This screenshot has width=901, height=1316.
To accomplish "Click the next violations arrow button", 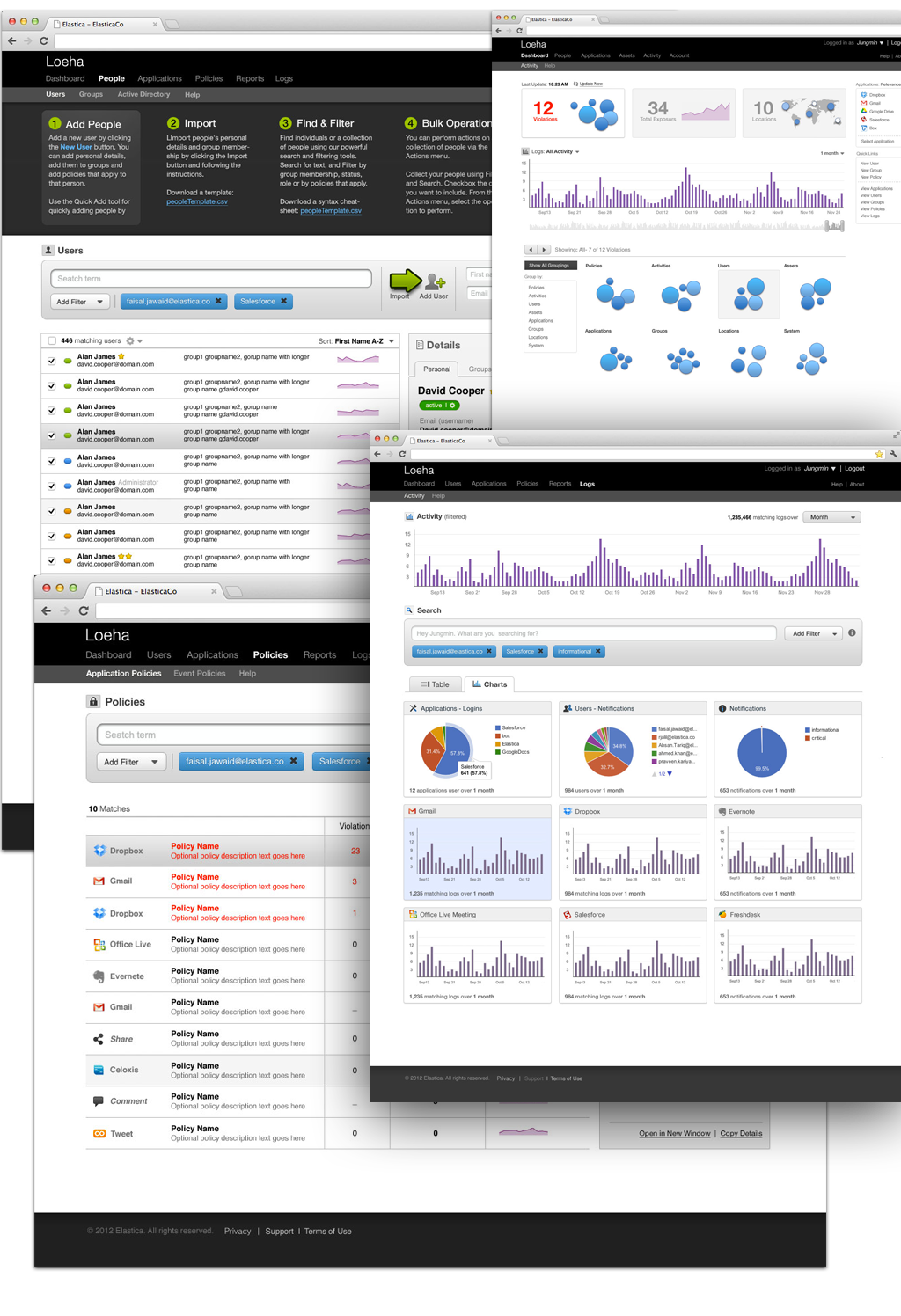I will pyautogui.click(x=544, y=250).
